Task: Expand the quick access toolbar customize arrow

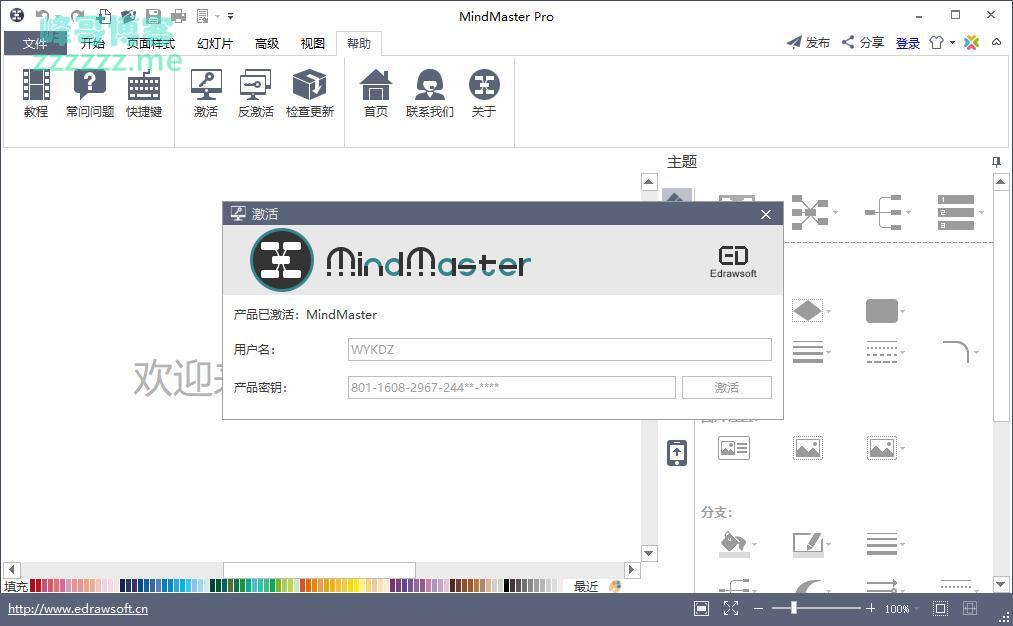Action: coord(230,16)
